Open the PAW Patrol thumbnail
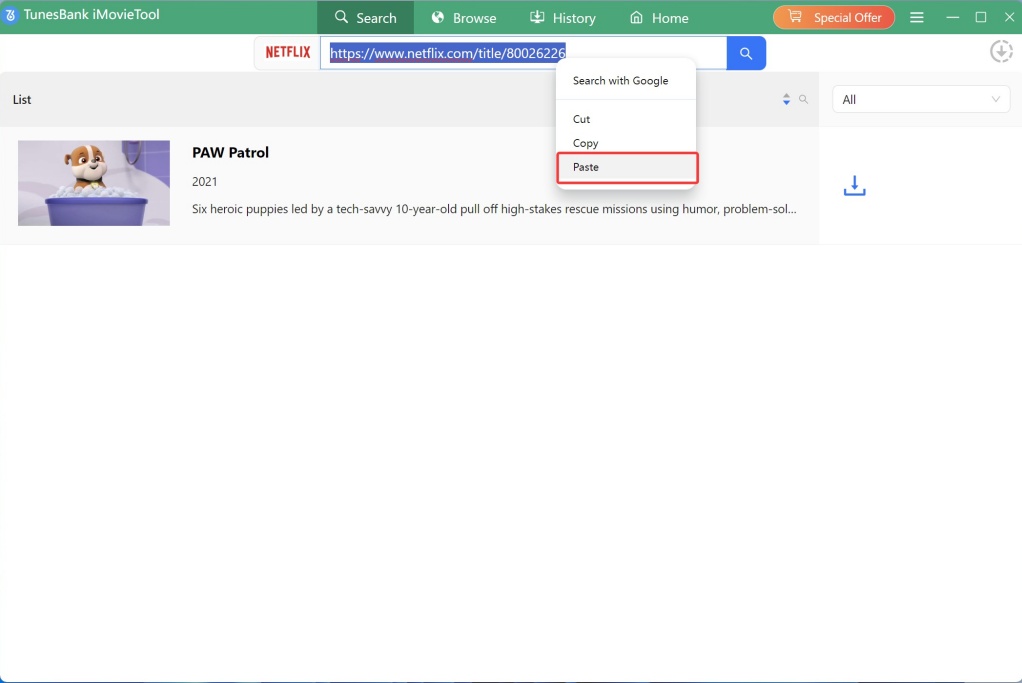 tap(94, 183)
